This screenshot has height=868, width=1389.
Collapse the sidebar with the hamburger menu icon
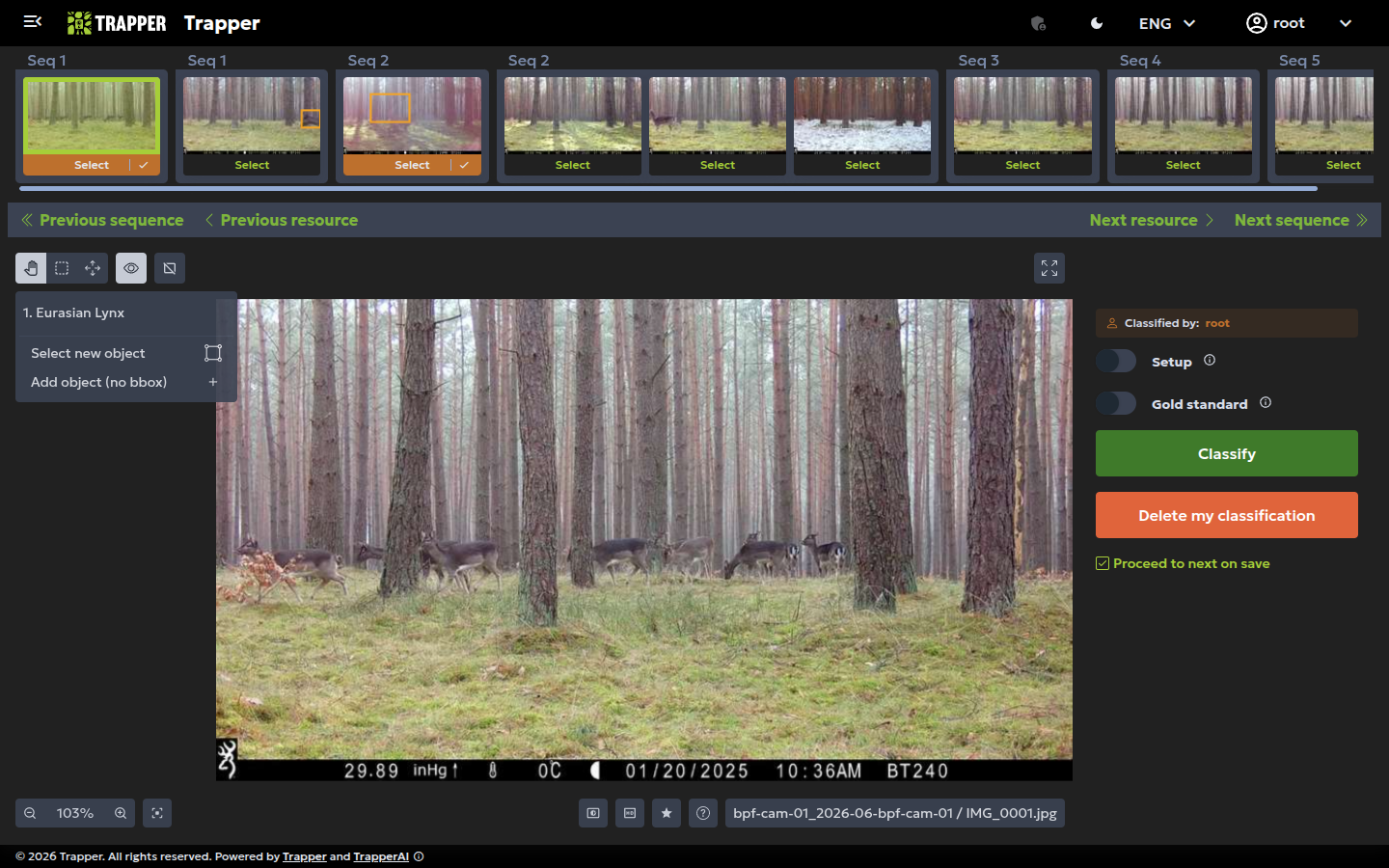click(x=33, y=22)
